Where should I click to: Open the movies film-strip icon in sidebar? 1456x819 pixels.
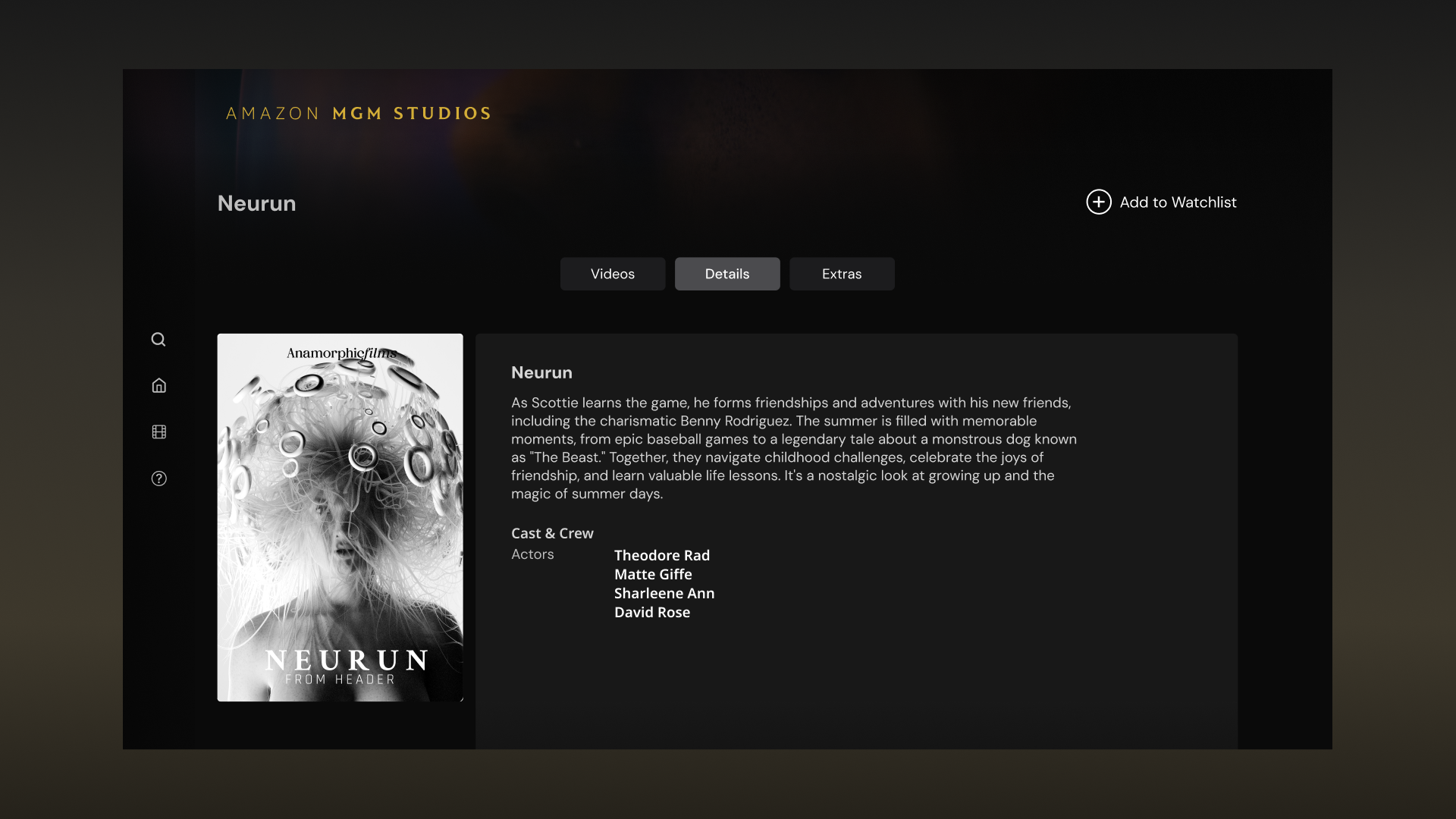coord(158,431)
